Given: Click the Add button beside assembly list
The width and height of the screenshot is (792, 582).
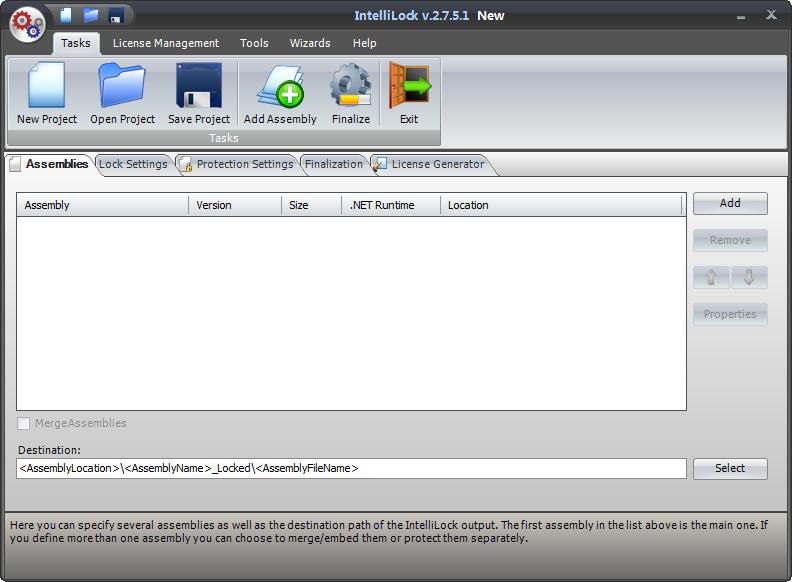Looking at the screenshot, I should click(x=730, y=203).
